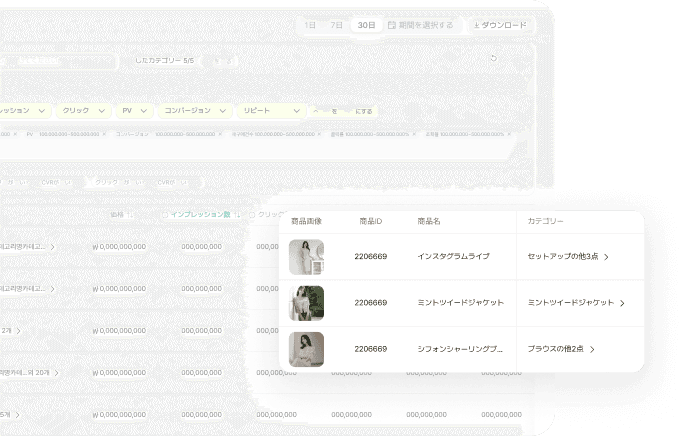This screenshot has width=681, height=436.
Task: Click the ミントツイードジャケット product thumbnail
Action: click(x=306, y=303)
